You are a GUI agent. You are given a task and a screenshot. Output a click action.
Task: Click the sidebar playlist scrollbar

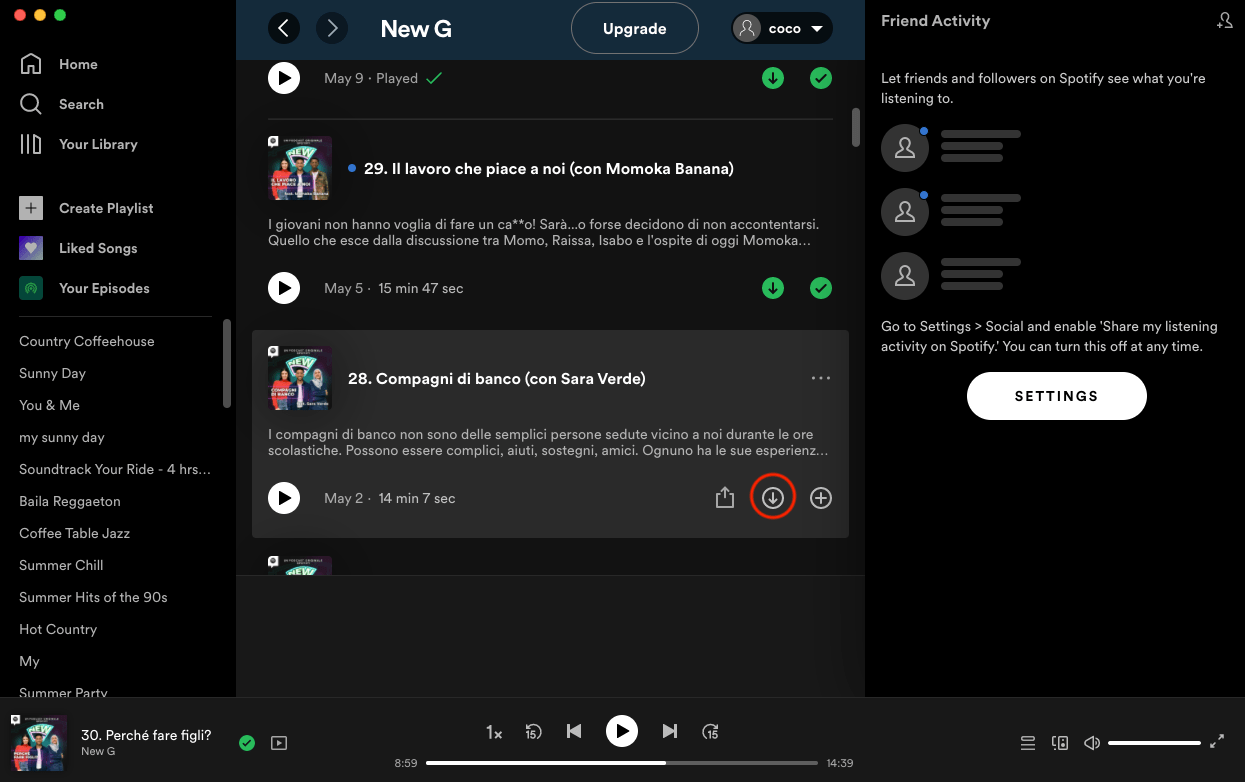(x=227, y=363)
